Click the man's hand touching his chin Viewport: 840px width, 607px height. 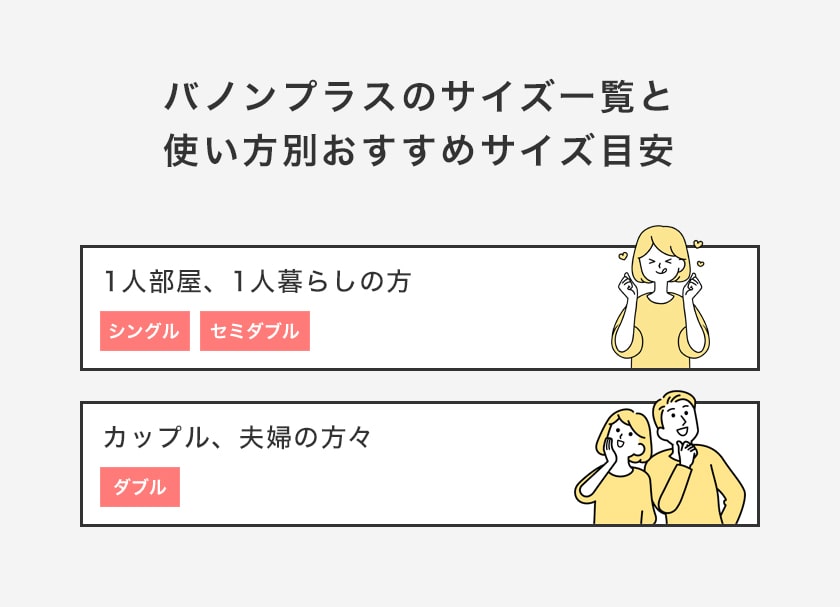point(686,448)
